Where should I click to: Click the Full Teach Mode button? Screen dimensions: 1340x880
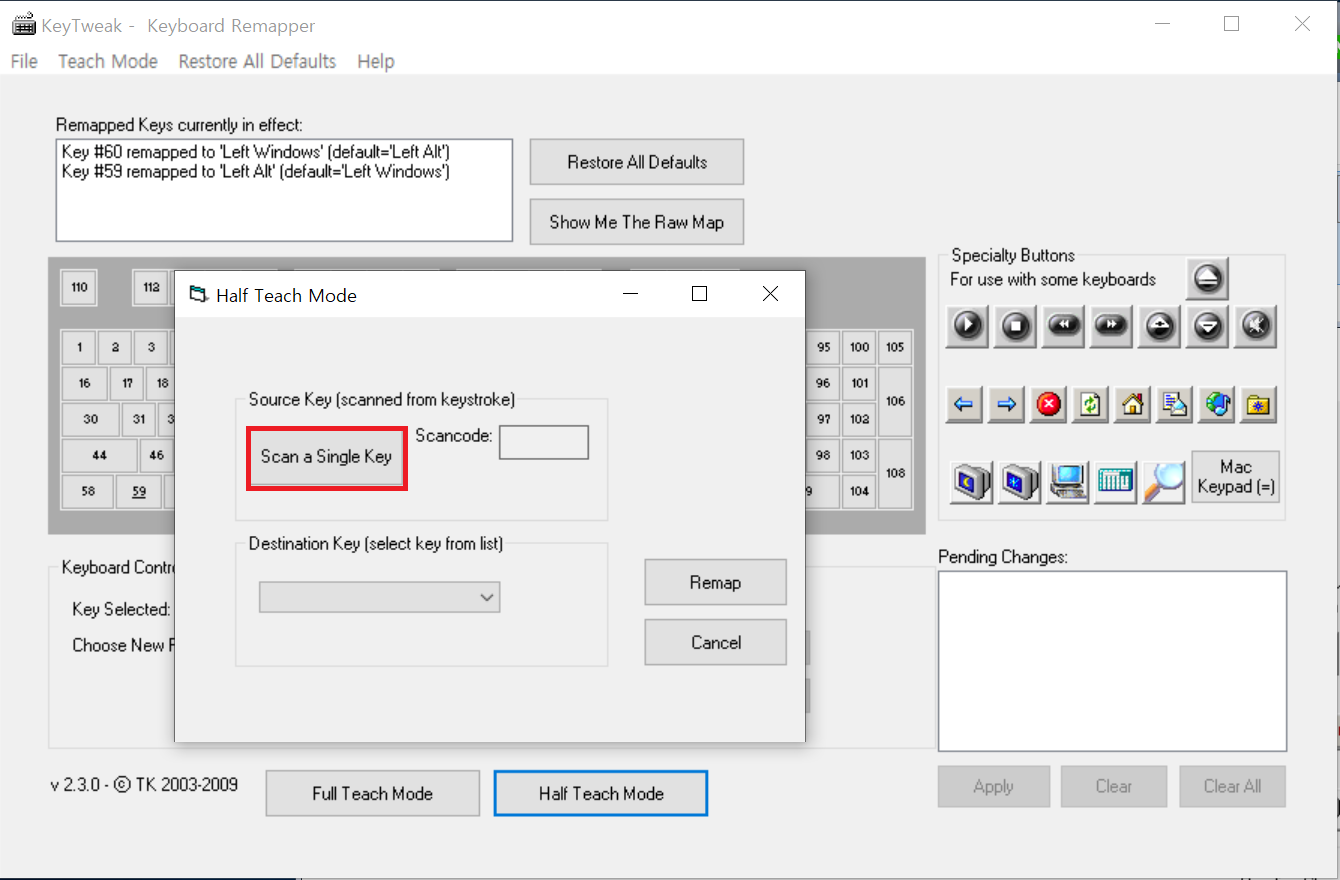point(372,793)
